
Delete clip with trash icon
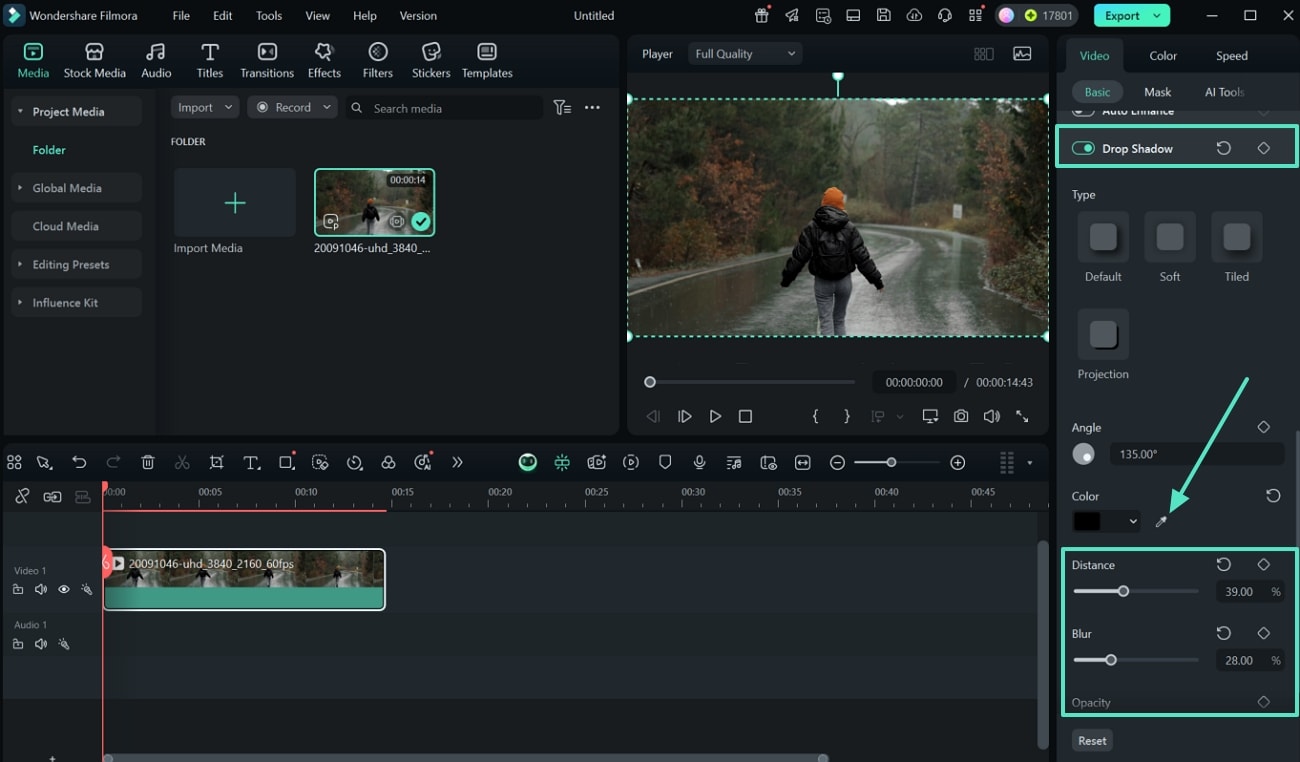coord(148,462)
